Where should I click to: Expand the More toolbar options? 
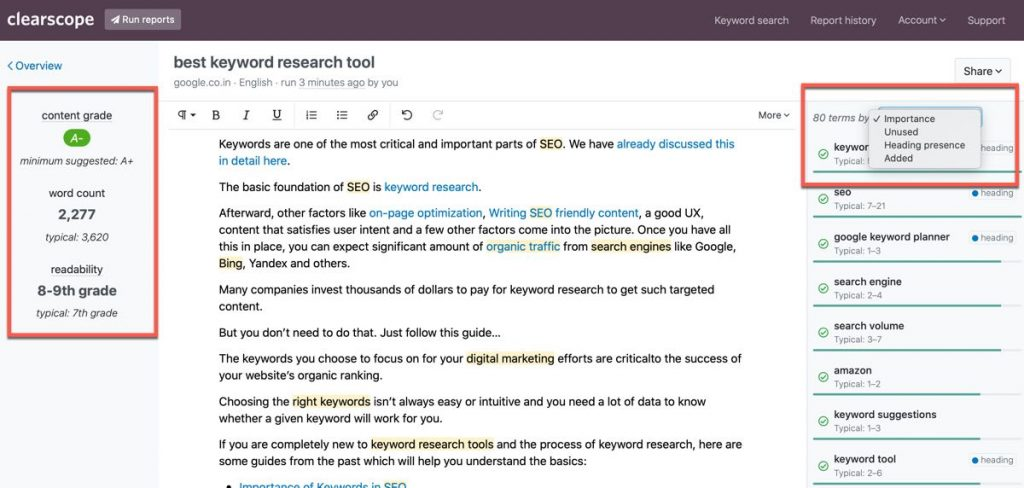[773, 115]
